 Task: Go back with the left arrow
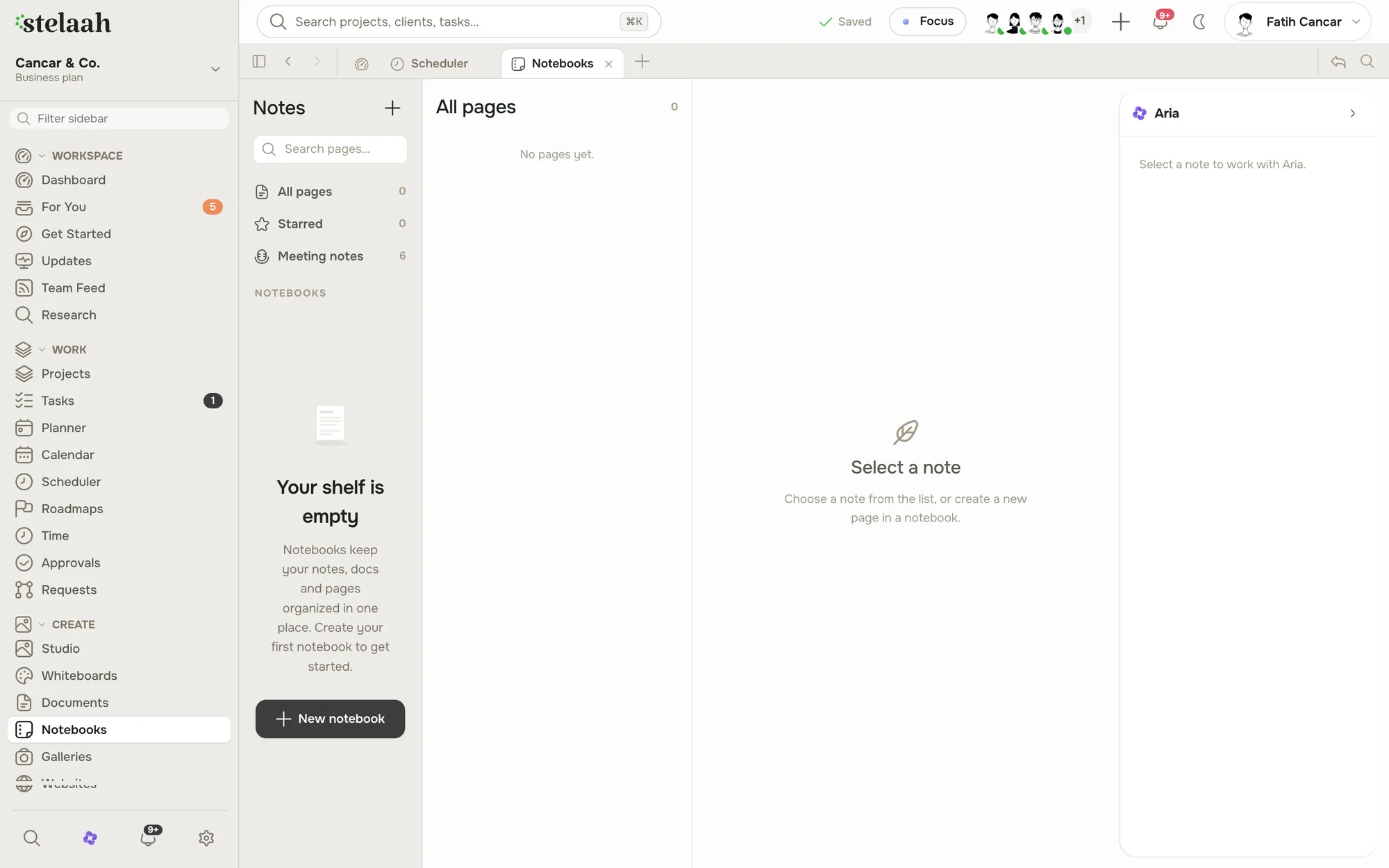pyautogui.click(x=288, y=62)
